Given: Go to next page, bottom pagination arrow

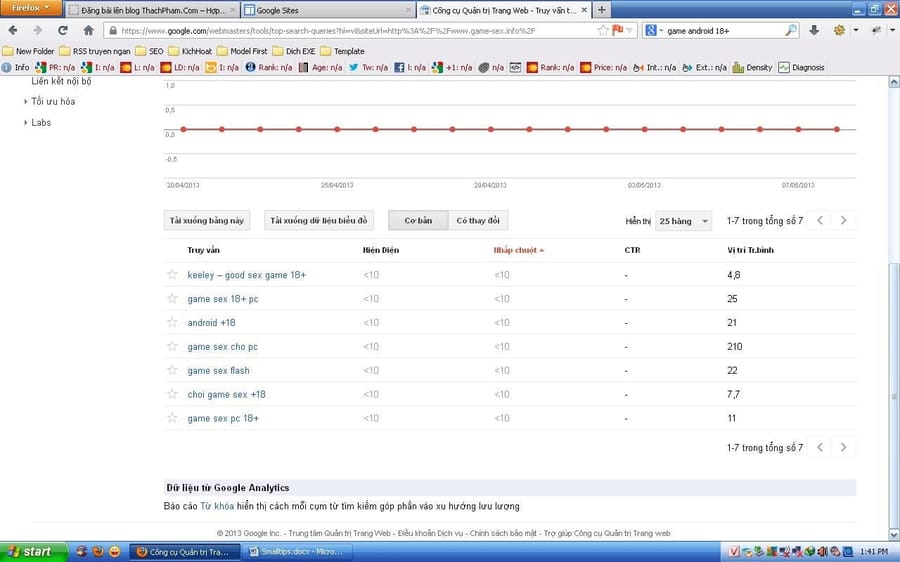Looking at the screenshot, I should (x=843, y=447).
